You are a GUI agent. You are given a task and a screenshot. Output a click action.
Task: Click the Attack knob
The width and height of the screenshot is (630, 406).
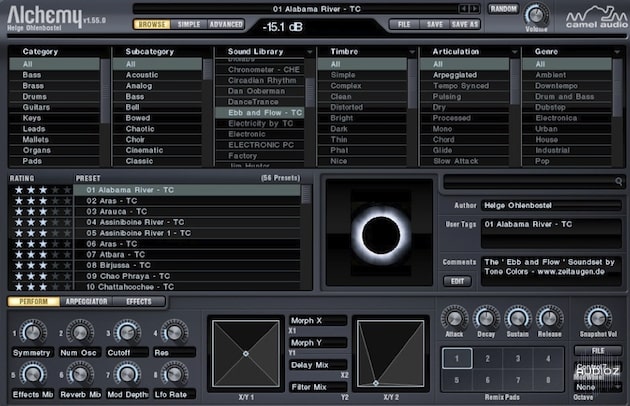click(454, 318)
